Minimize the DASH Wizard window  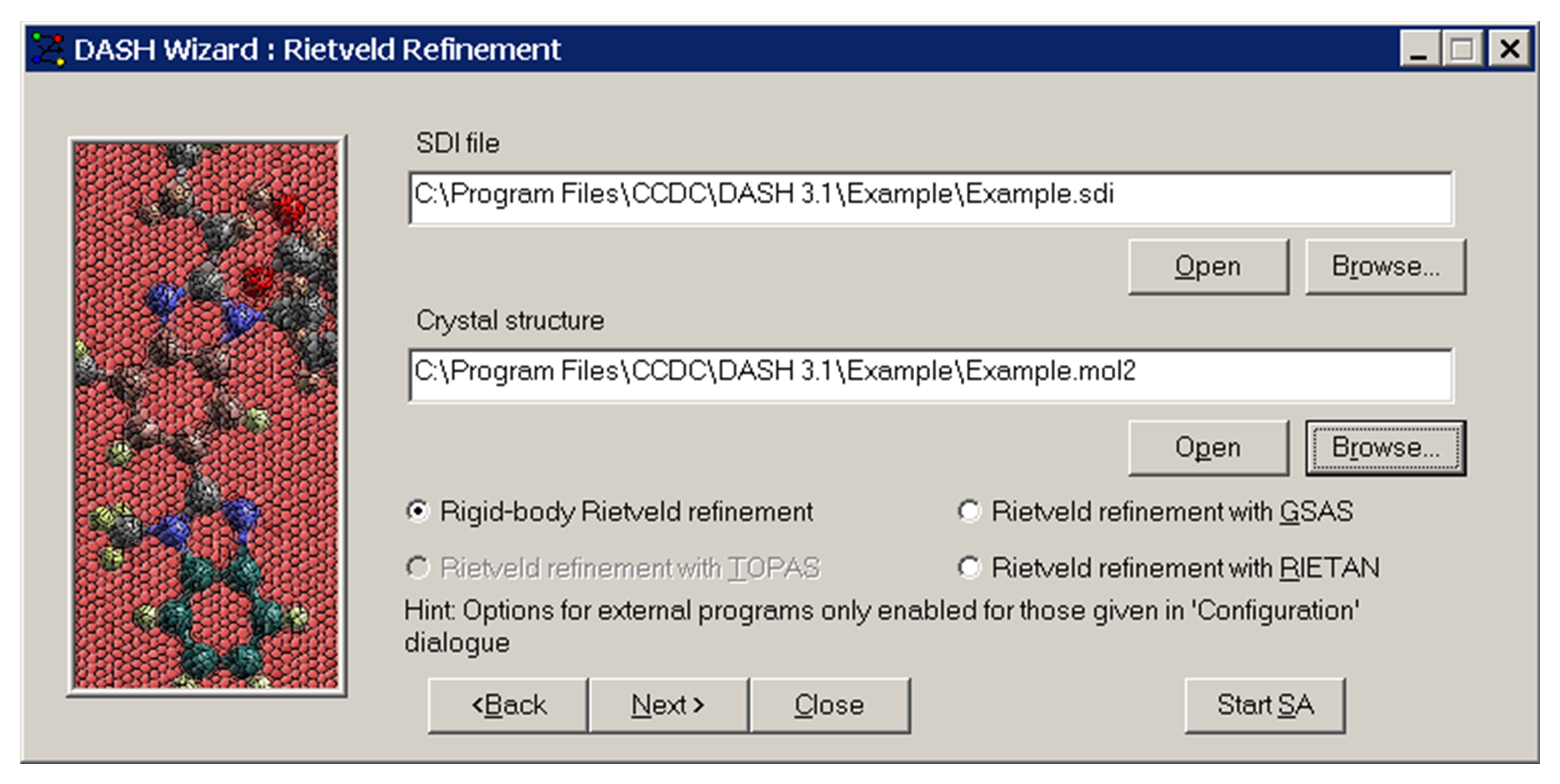1418,49
